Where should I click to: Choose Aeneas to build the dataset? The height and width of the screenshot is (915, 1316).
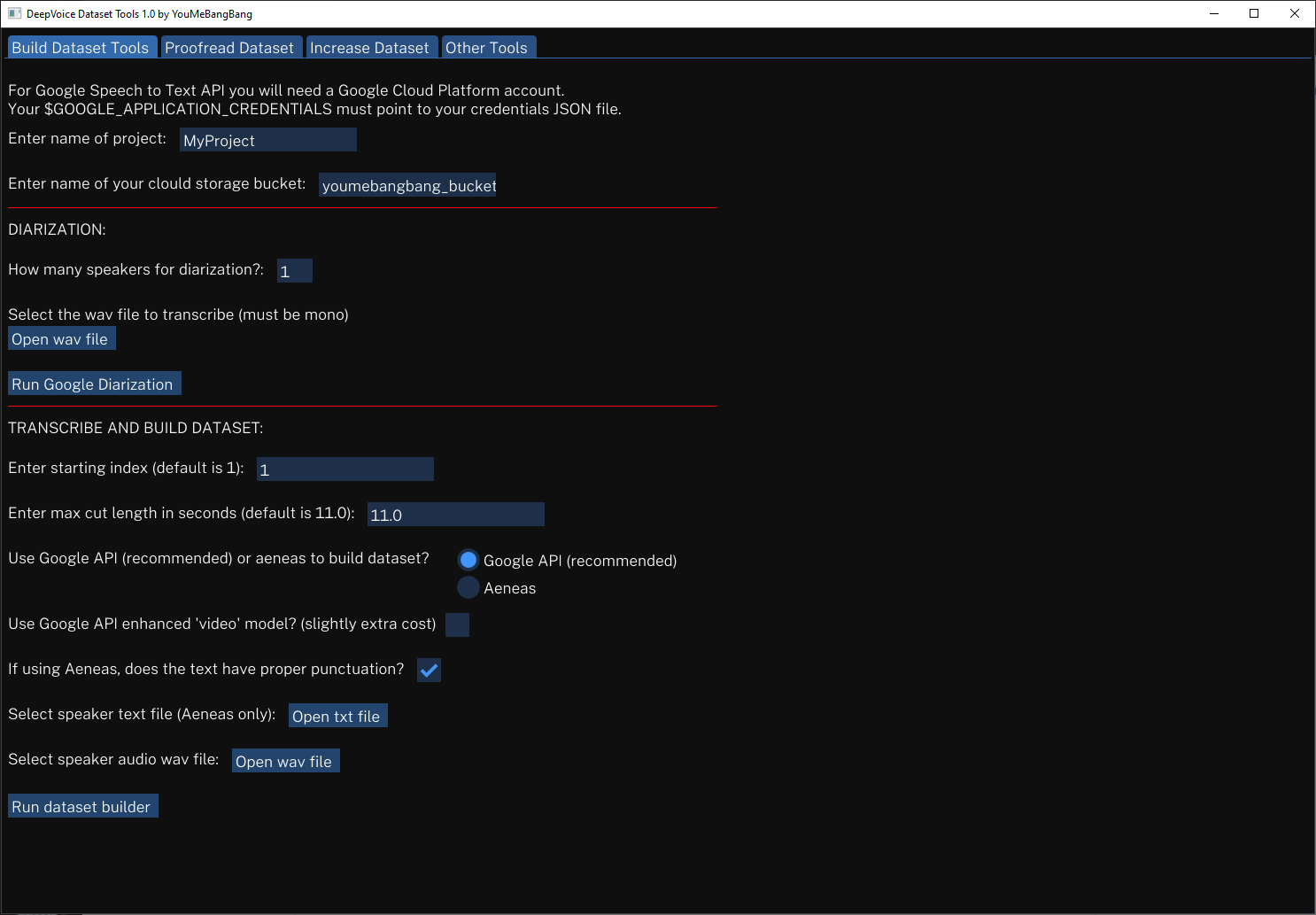click(468, 587)
